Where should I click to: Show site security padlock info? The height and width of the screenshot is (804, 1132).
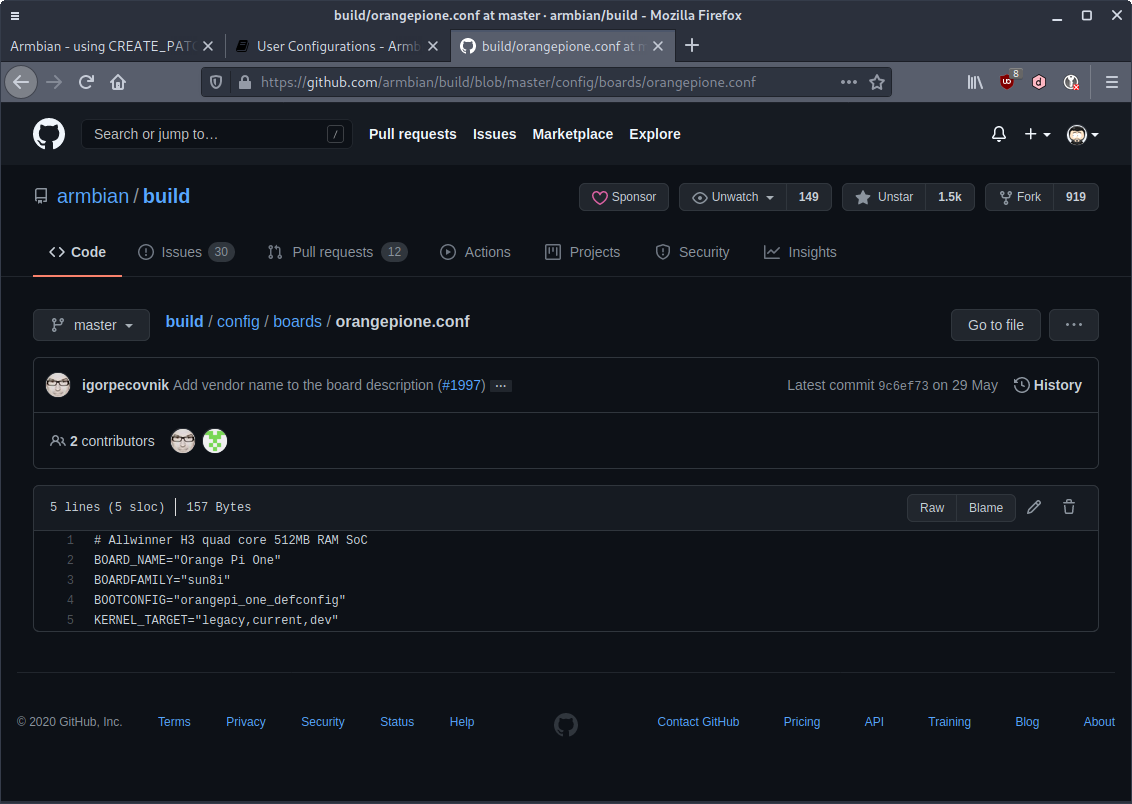[245, 82]
